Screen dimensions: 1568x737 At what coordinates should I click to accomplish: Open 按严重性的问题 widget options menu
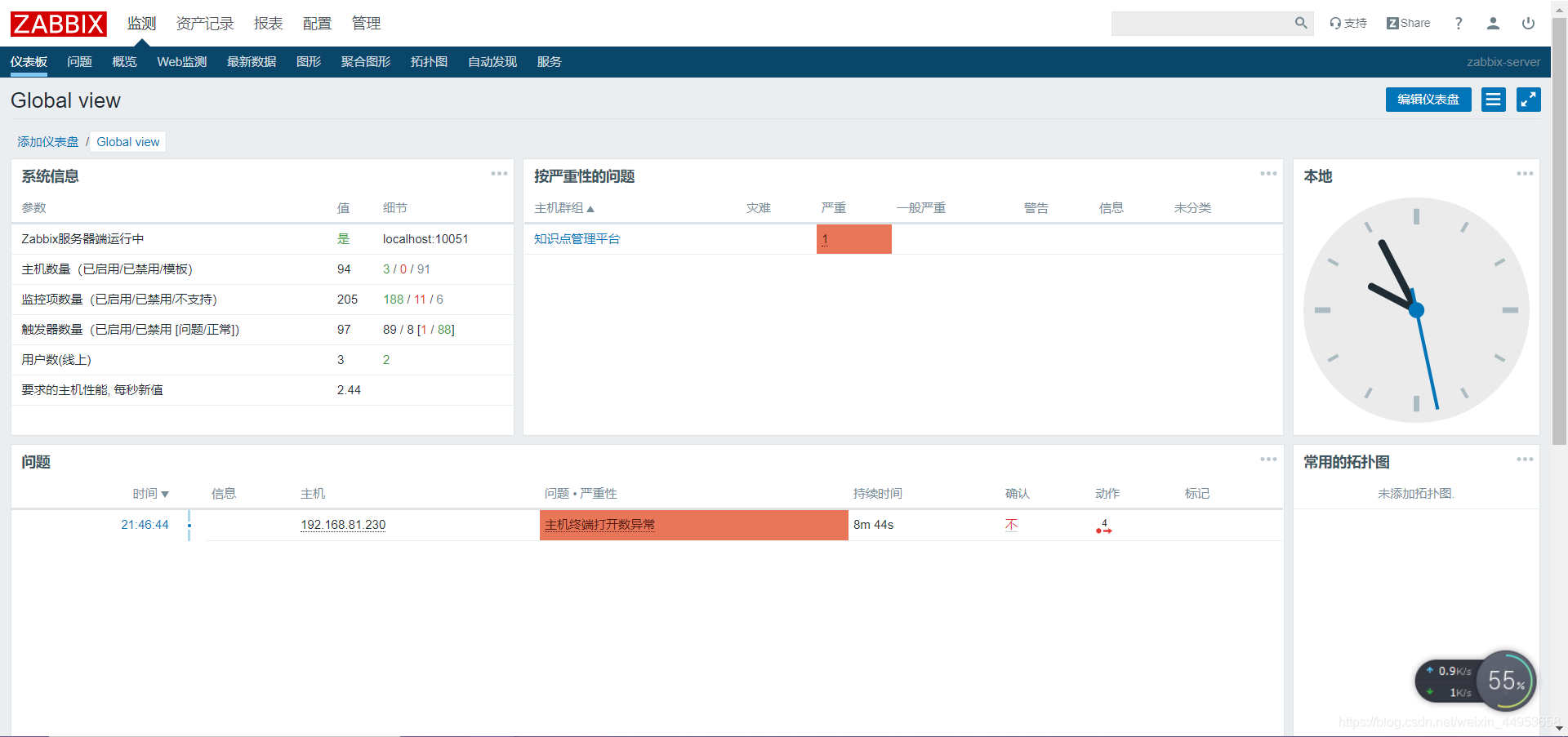point(1268,174)
